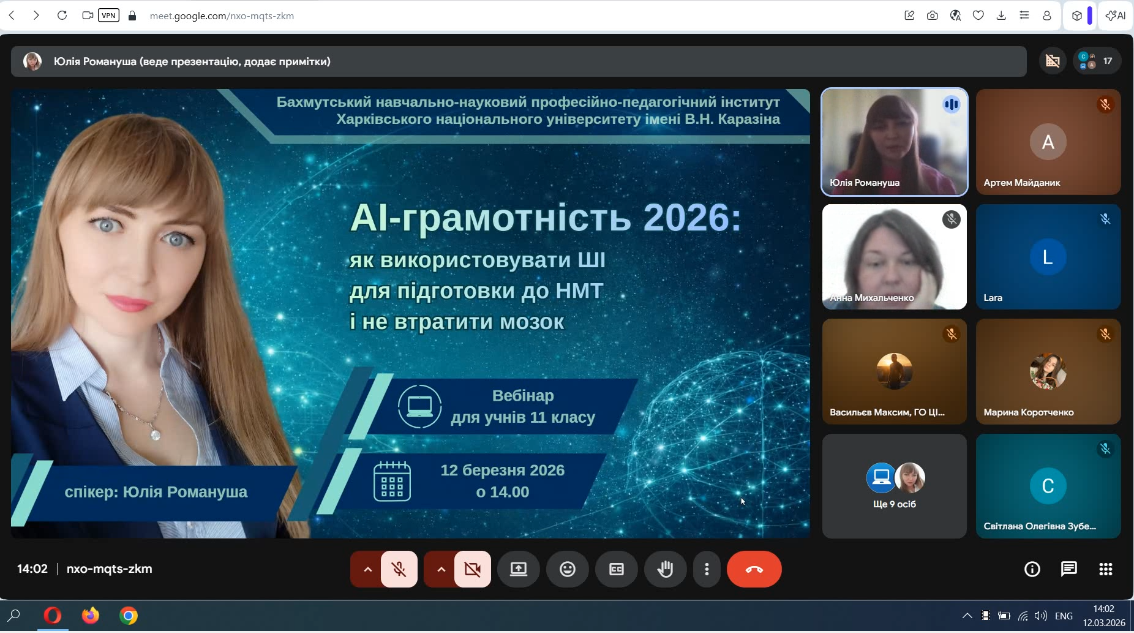Turn on your camera
Screen dimensions: 1134x633
point(473,569)
